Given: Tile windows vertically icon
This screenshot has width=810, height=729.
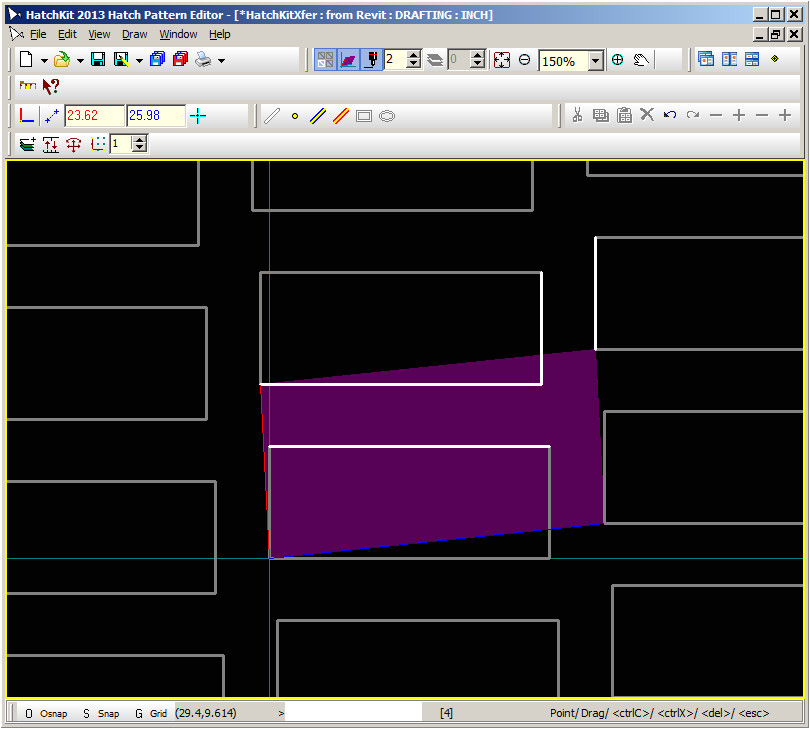Looking at the screenshot, I should pos(729,59).
